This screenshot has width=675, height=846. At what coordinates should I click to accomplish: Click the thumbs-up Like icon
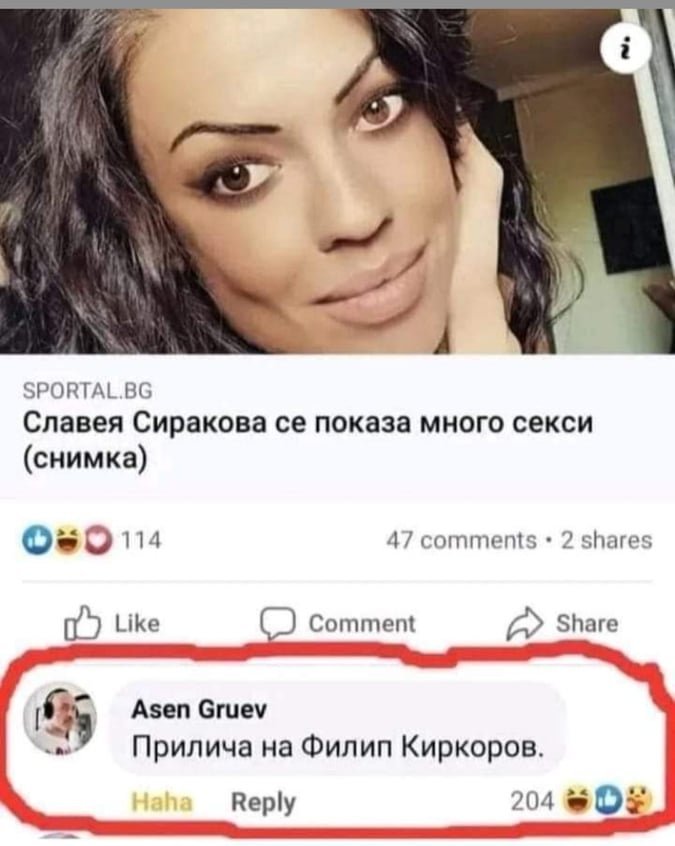[83, 624]
